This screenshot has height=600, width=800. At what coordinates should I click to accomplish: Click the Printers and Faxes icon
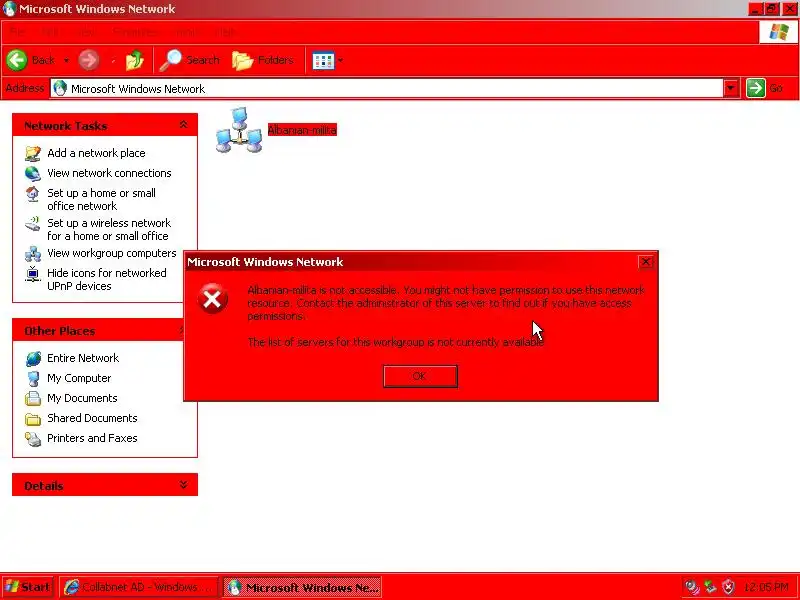point(33,439)
